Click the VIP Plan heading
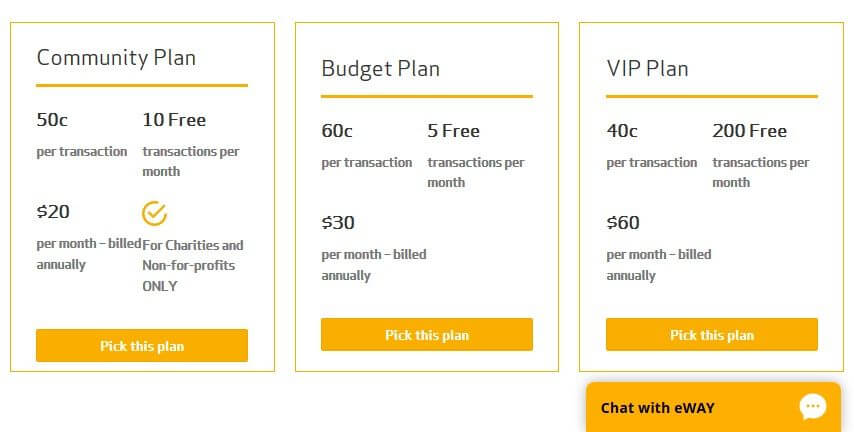This screenshot has width=854, height=432. (648, 69)
